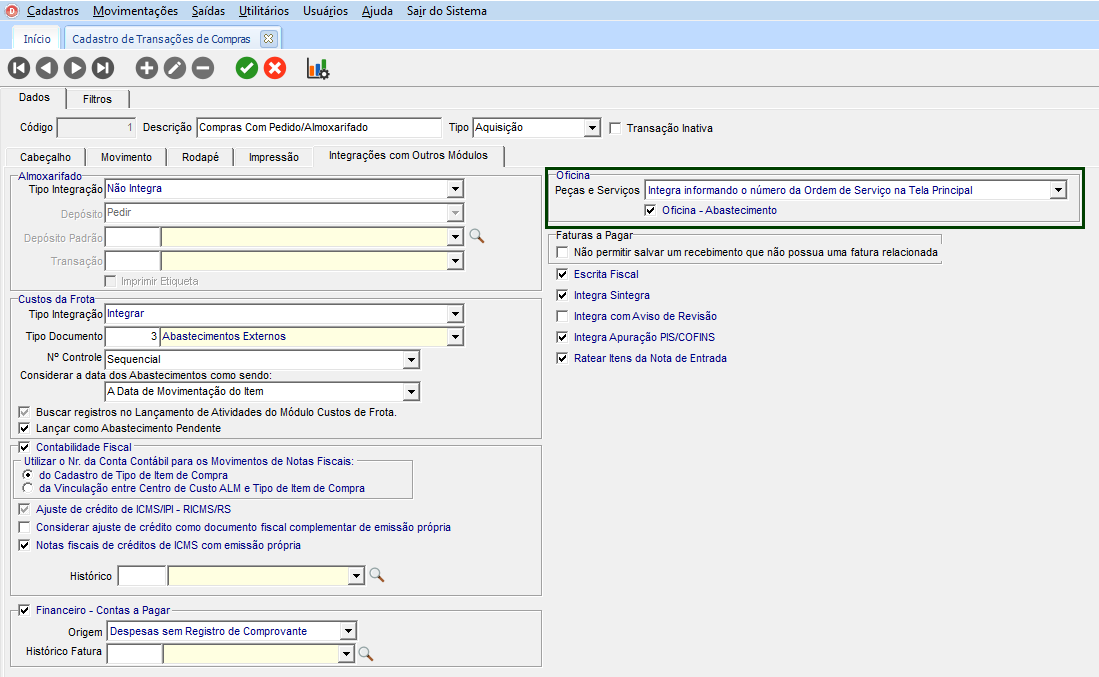Confirm changes with green check icon

pyautogui.click(x=247, y=68)
